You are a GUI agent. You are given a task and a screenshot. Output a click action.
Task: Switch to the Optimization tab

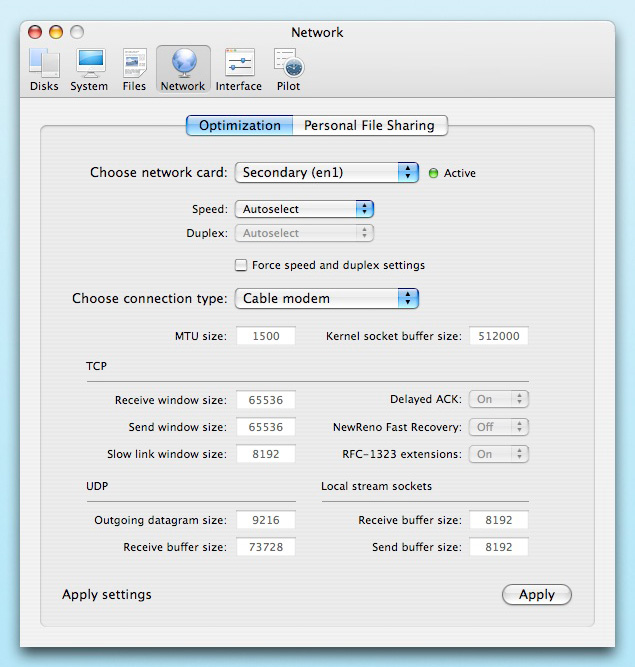239,125
